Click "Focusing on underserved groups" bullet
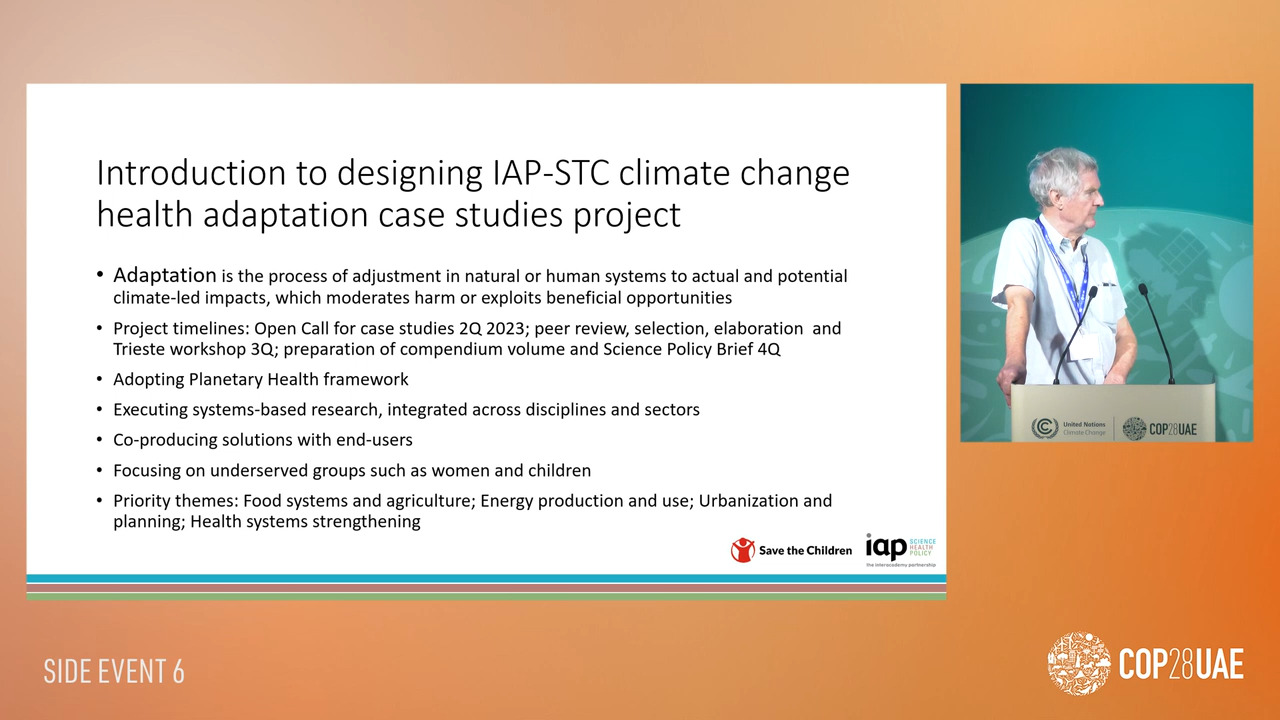 click(351, 471)
